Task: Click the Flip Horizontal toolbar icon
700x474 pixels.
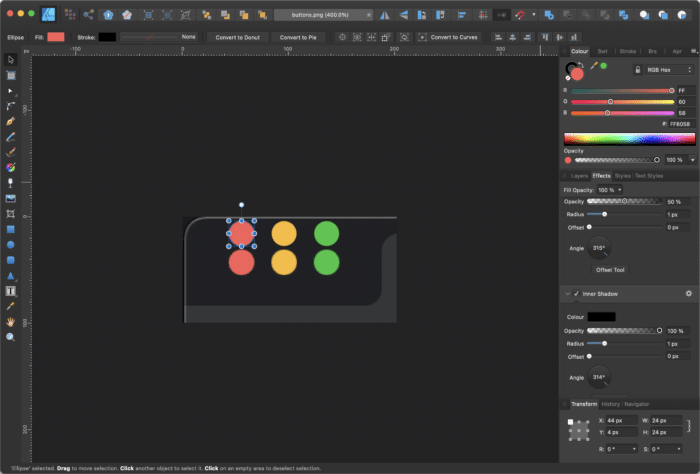Action: pos(384,15)
